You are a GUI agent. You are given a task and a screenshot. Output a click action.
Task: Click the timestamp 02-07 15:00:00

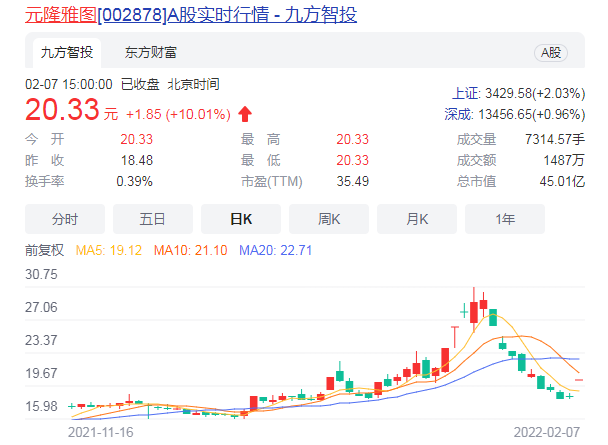click(x=69, y=84)
